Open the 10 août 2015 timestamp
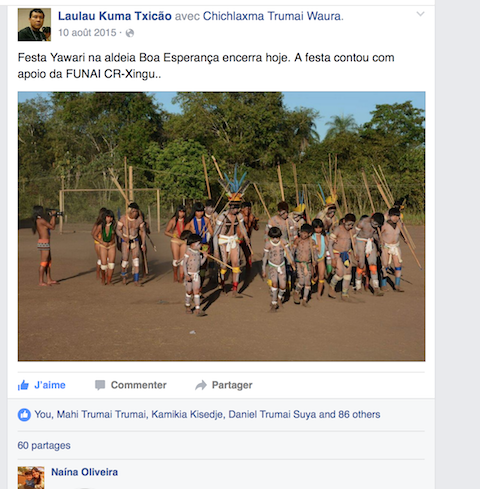Image resolution: width=480 pixels, height=489 pixels. coord(87,33)
